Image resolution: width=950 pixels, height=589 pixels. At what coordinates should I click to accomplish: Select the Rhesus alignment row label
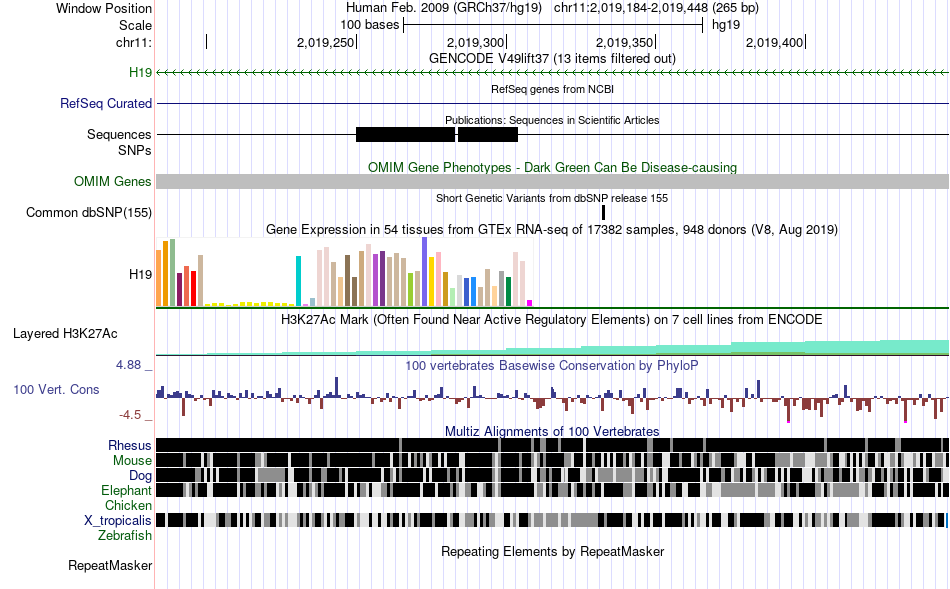[130, 445]
